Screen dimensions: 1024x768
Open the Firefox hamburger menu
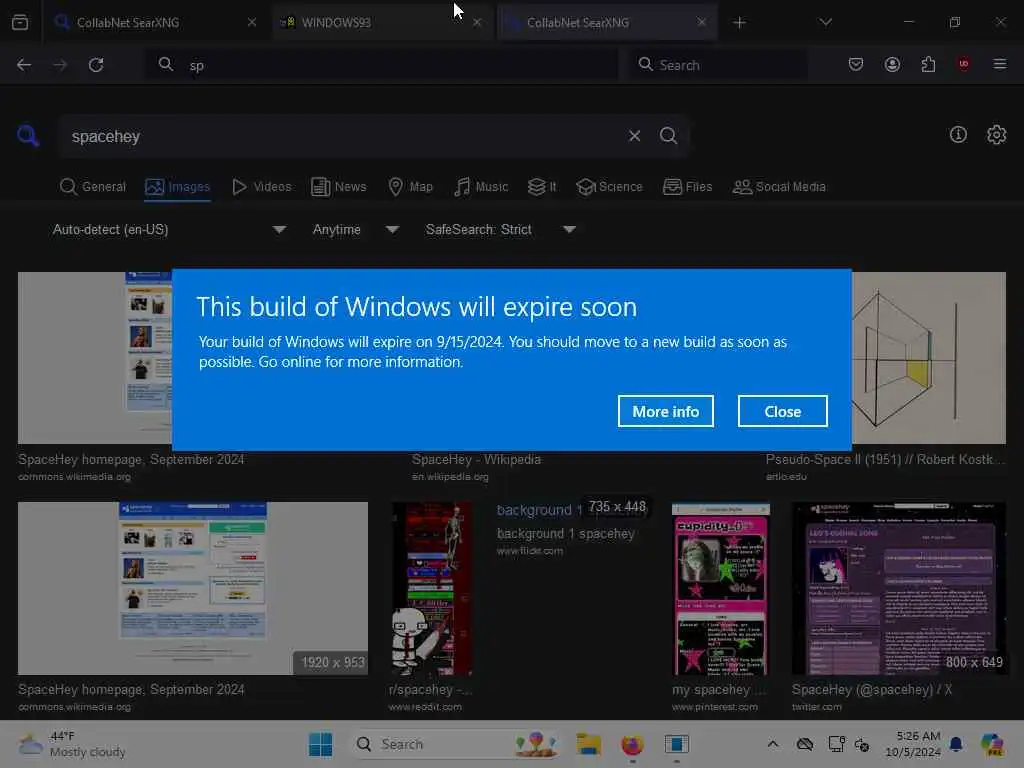pos(999,64)
